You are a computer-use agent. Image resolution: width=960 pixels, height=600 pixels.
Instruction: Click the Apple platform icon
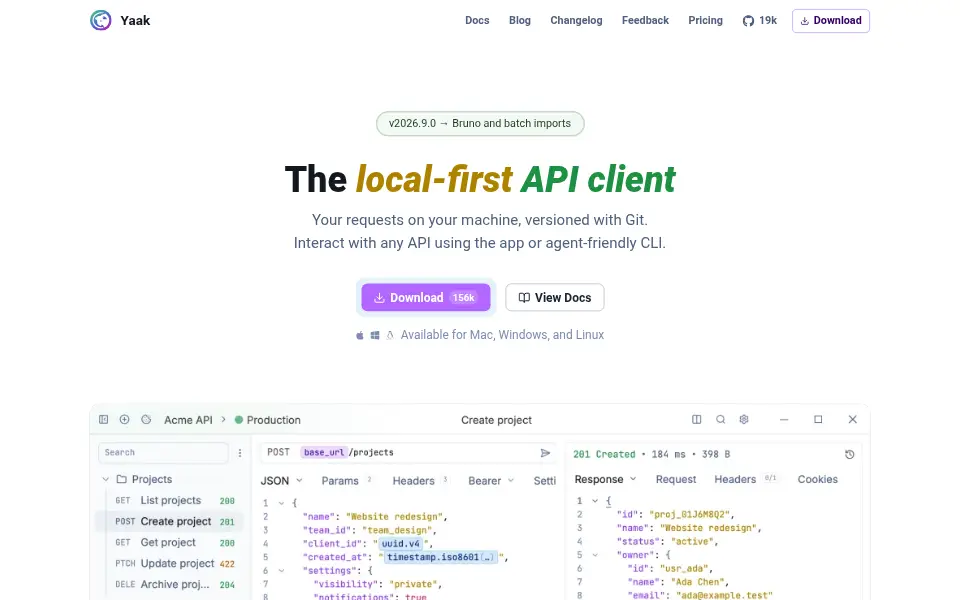click(x=360, y=335)
